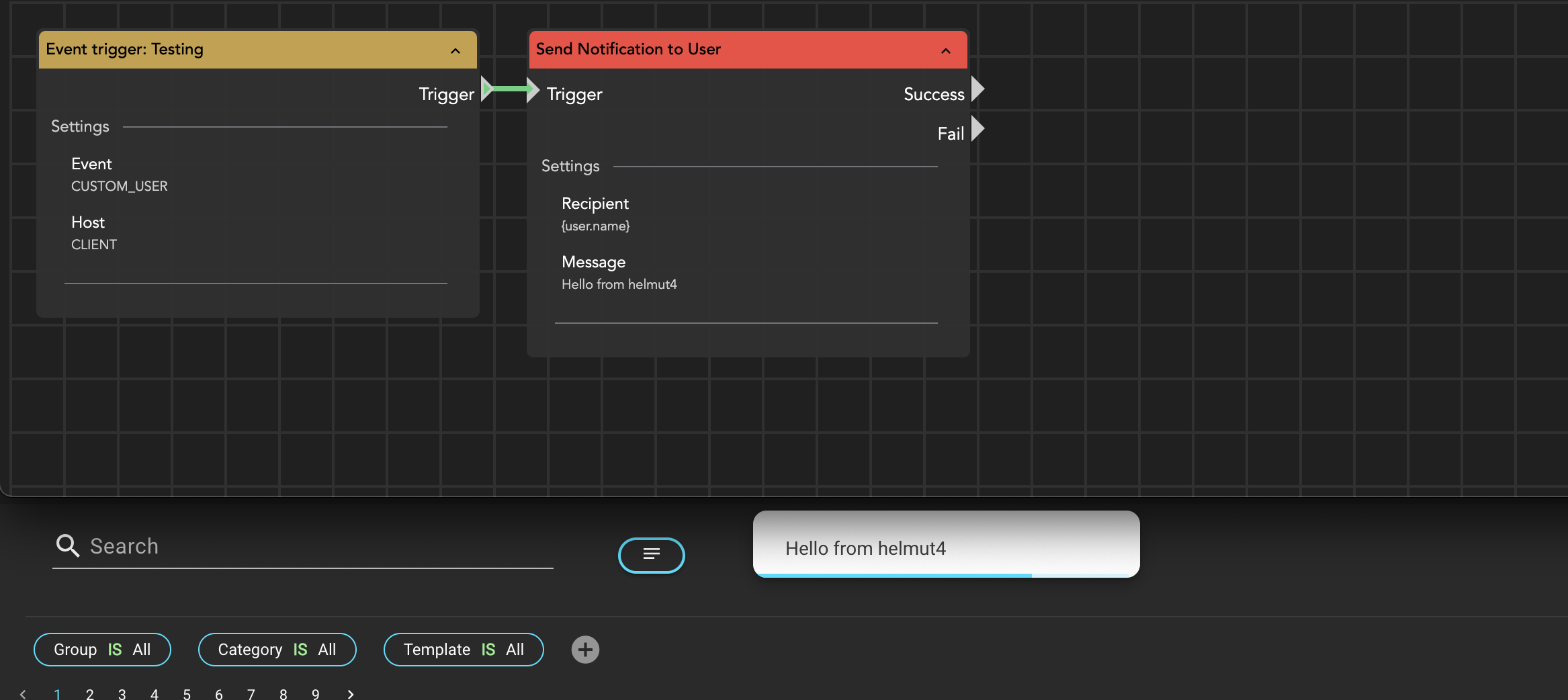Click the notification progress bar
Screen dimensions: 1568x700
pyautogui.click(x=893, y=575)
